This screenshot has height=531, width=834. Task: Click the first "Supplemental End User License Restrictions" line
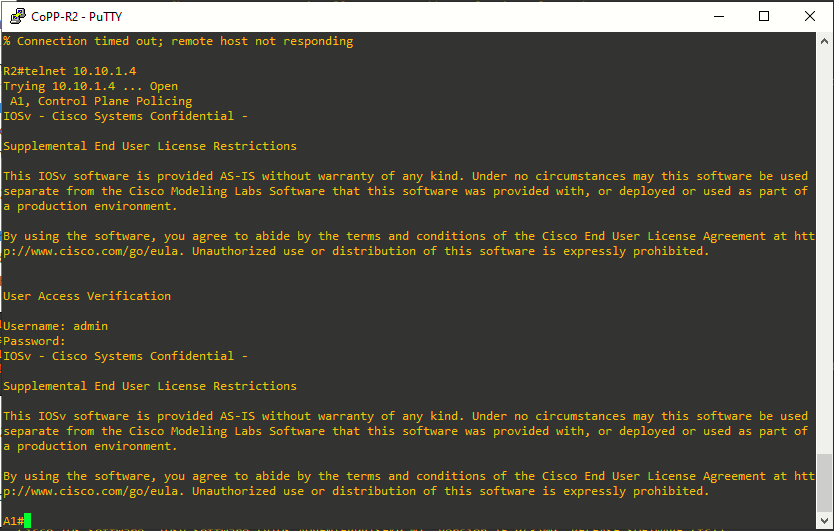click(x=150, y=146)
